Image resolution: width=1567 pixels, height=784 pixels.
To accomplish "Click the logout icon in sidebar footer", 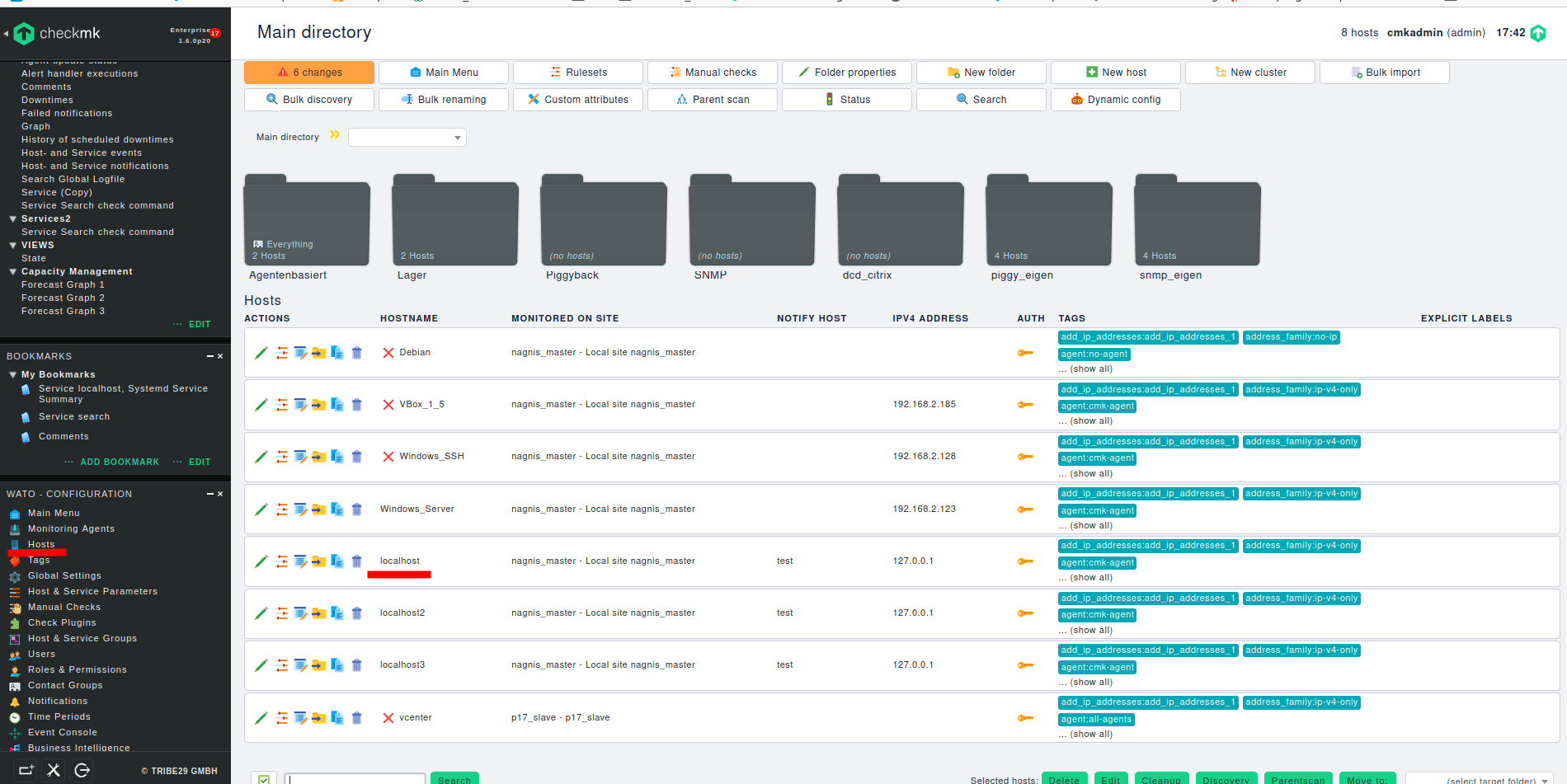I will (82, 770).
